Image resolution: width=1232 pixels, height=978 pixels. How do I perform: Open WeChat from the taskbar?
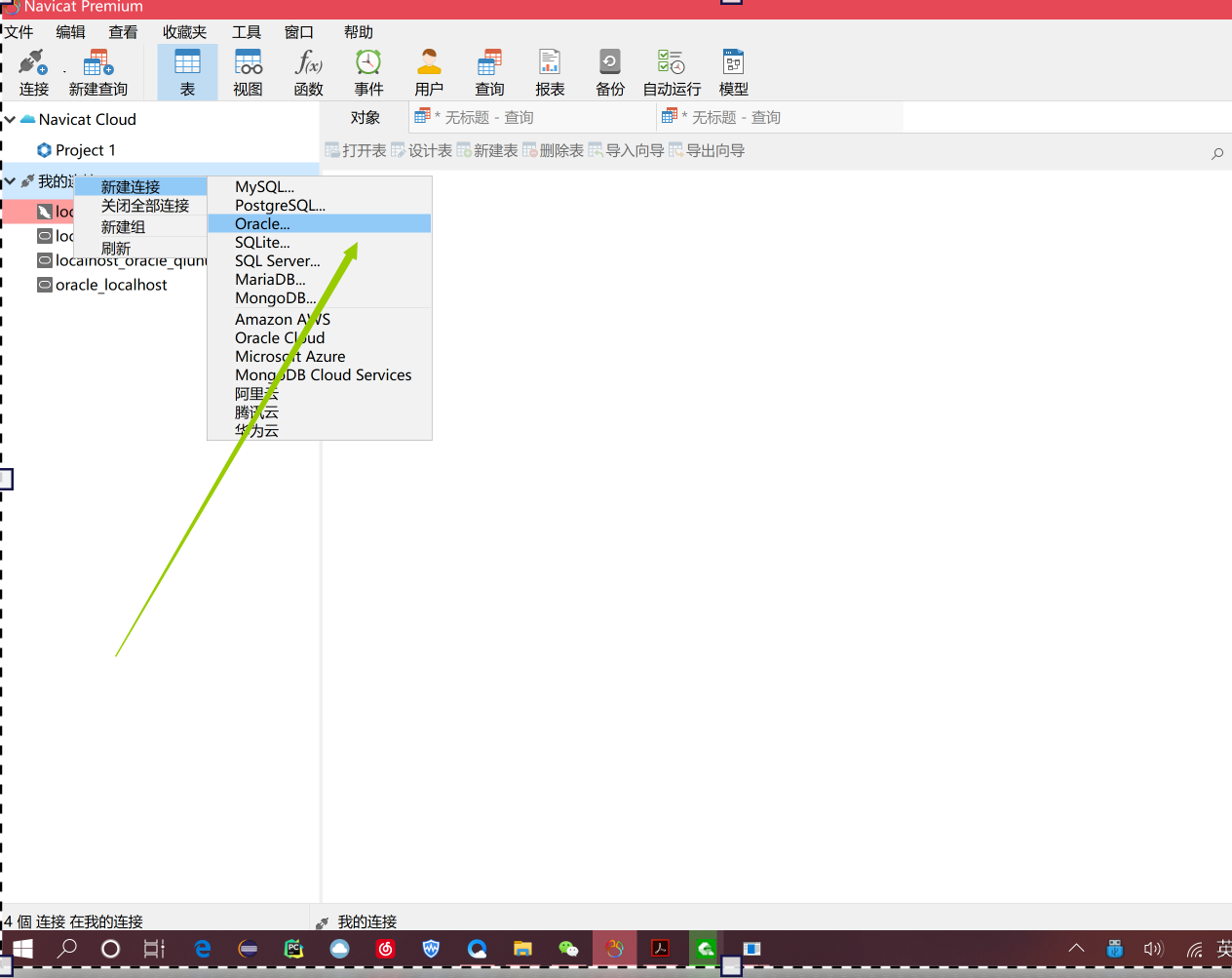568,948
